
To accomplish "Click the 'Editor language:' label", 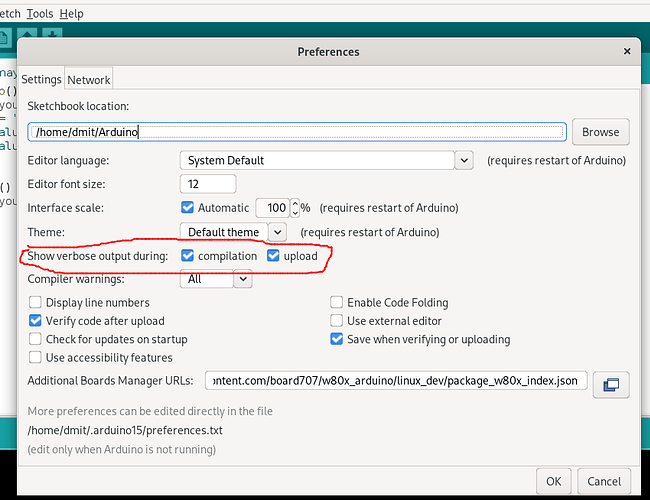I will click(x=68, y=160).
